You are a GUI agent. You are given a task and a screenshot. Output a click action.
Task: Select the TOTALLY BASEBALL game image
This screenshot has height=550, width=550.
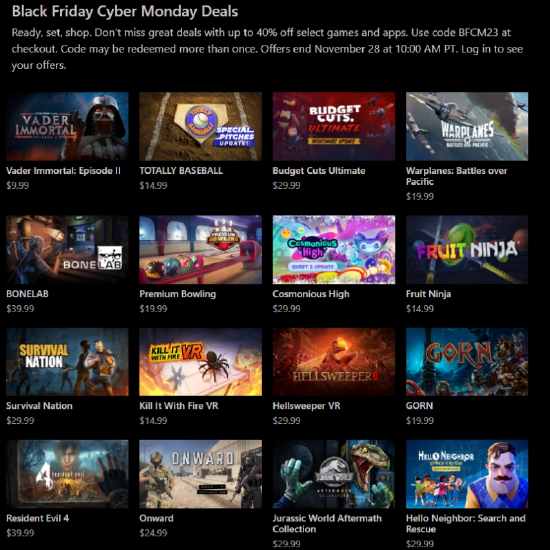pos(200,126)
